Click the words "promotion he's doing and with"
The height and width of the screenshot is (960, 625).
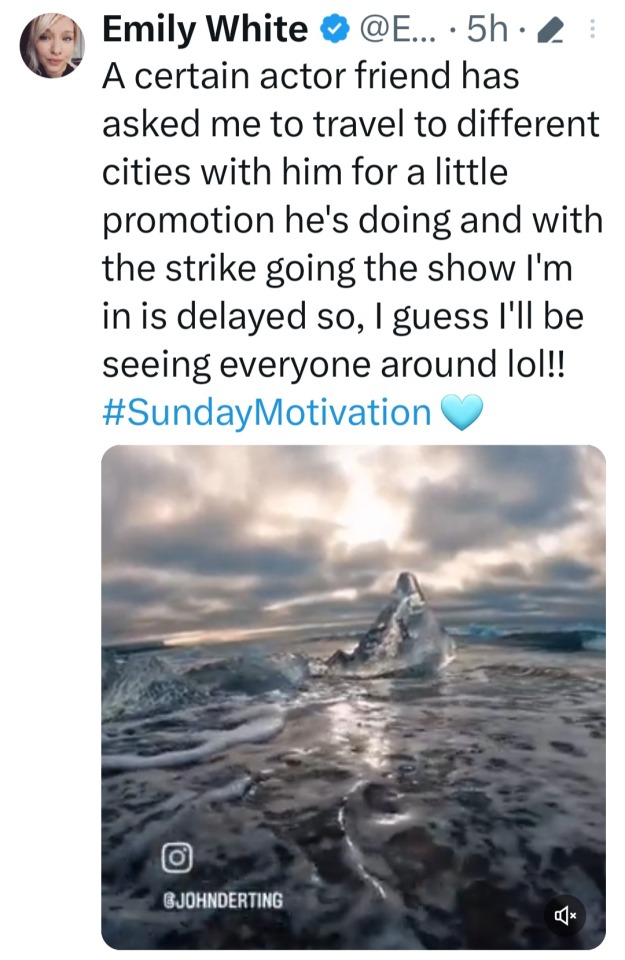pos(352,221)
